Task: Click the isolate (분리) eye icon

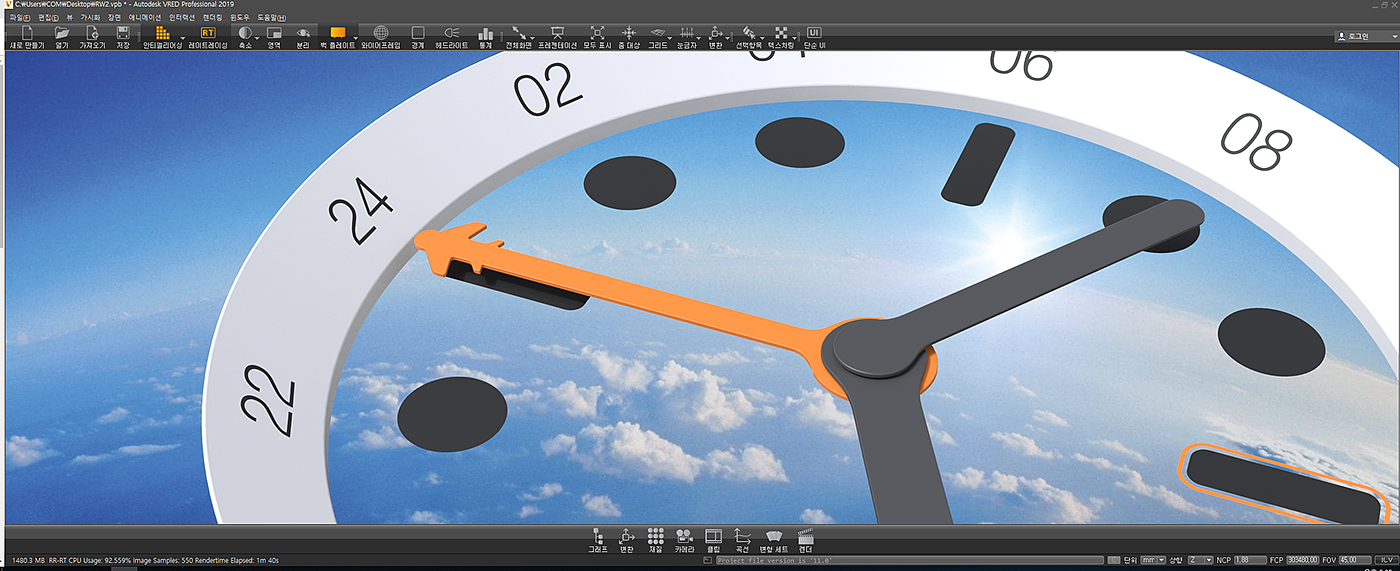Action: coord(303,33)
